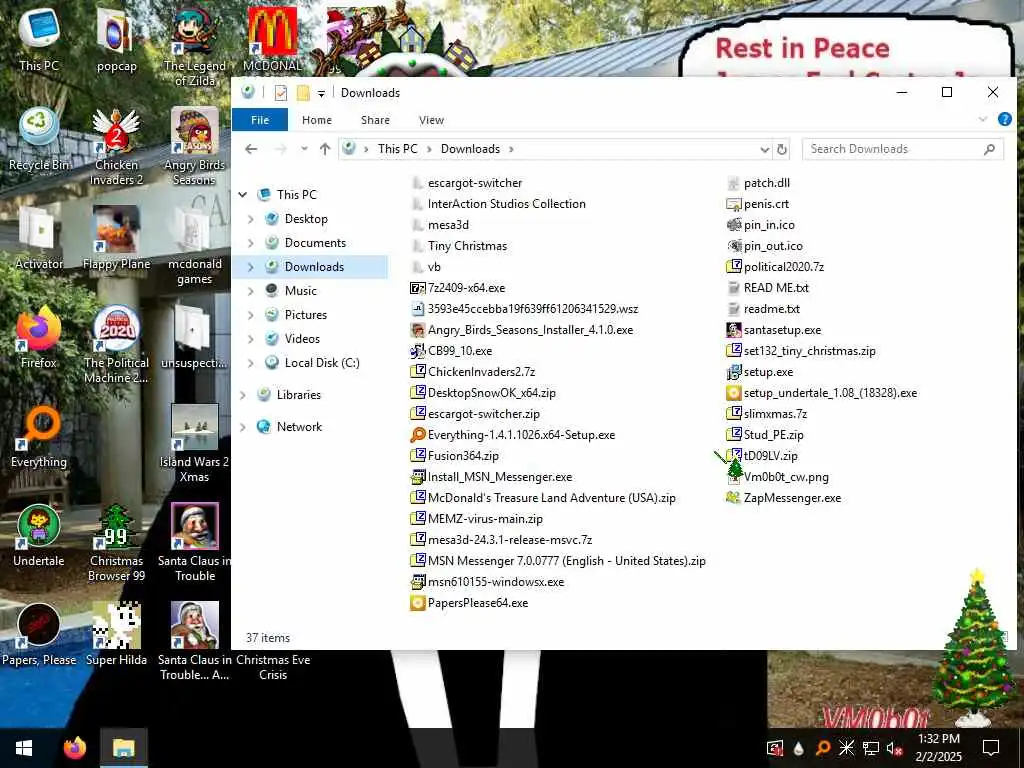Click the New folder quick access icon
Viewport: 1024px width, 768px height.
pyautogui.click(x=303, y=93)
